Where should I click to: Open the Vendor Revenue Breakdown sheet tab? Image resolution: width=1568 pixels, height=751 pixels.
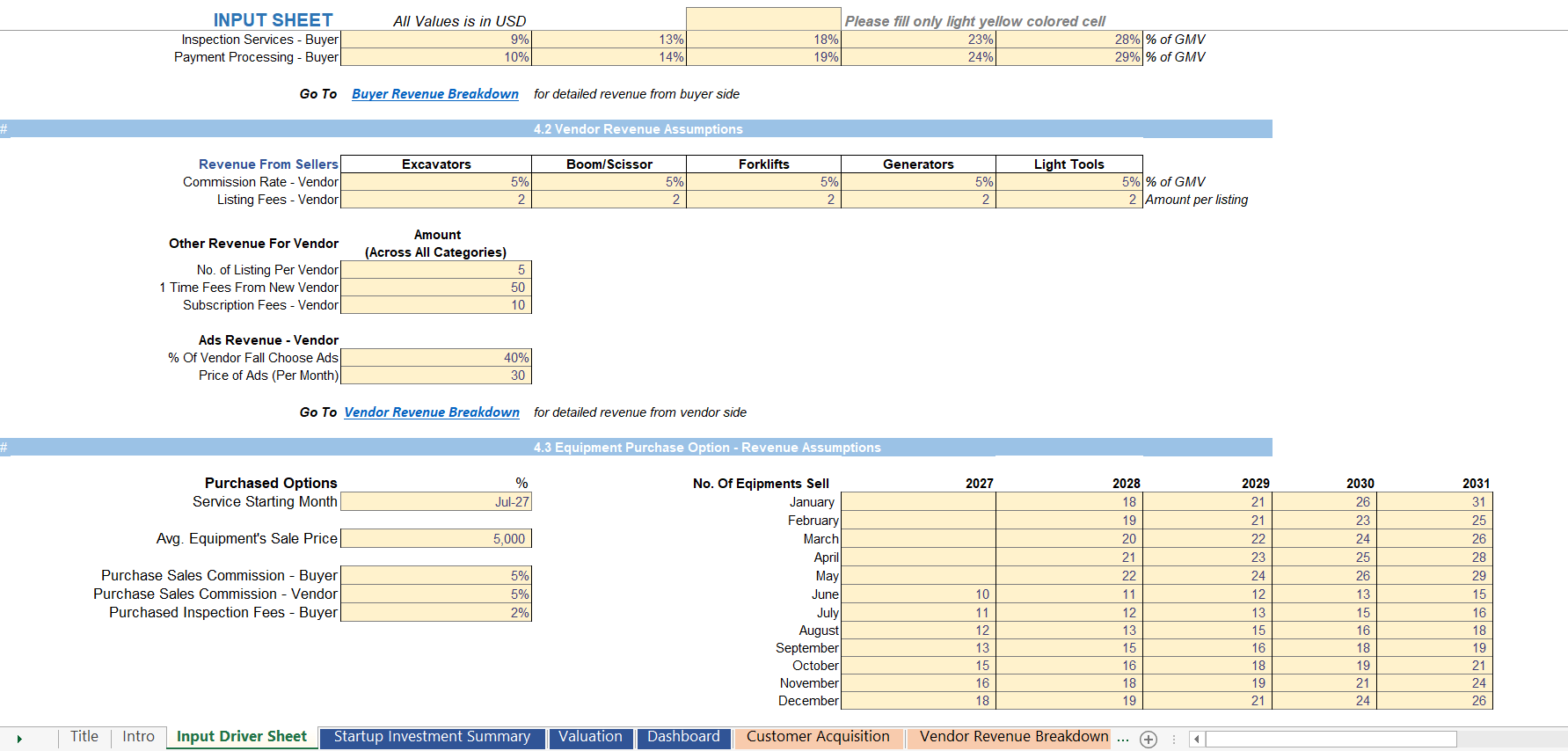pyautogui.click(x=1013, y=737)
